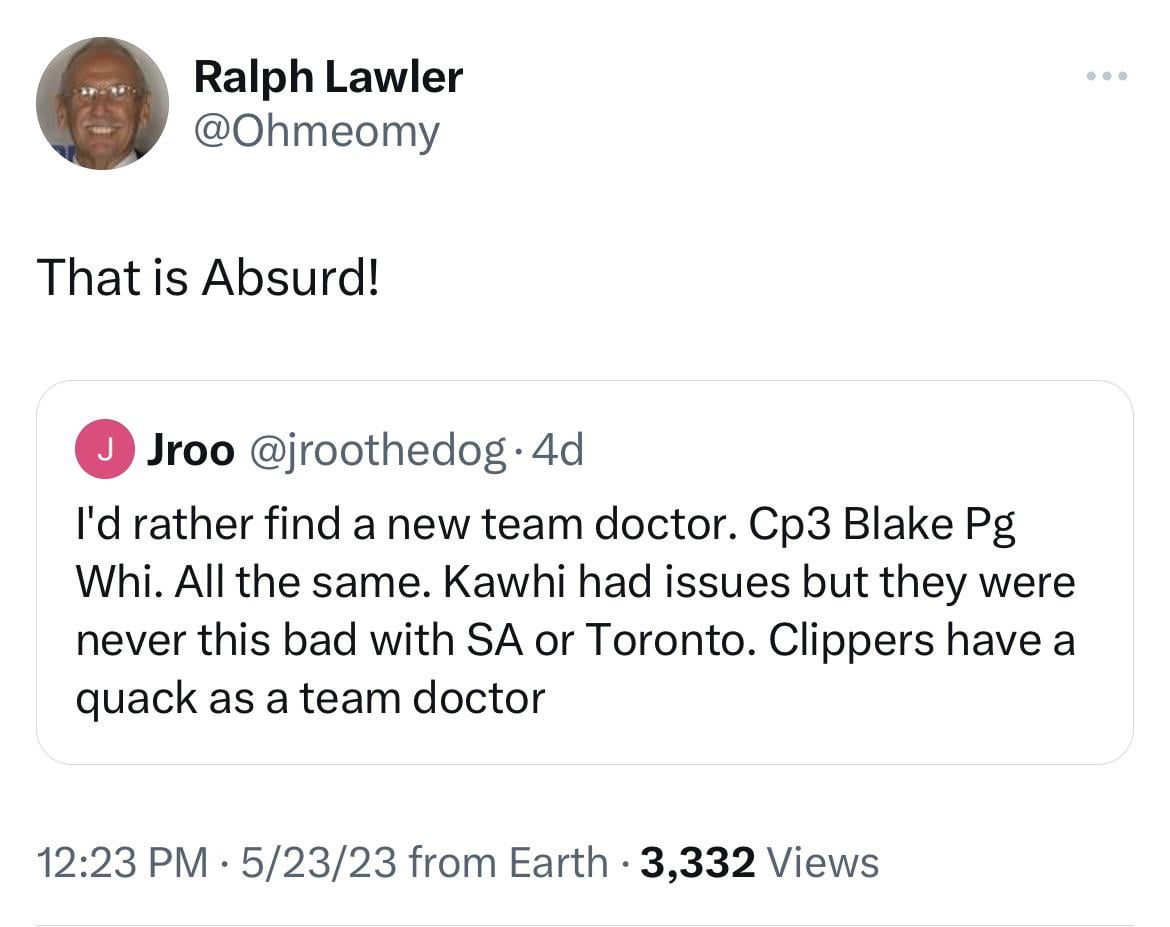
Task: Click the "from Earth" location label
Action: (x=509, y=862)
